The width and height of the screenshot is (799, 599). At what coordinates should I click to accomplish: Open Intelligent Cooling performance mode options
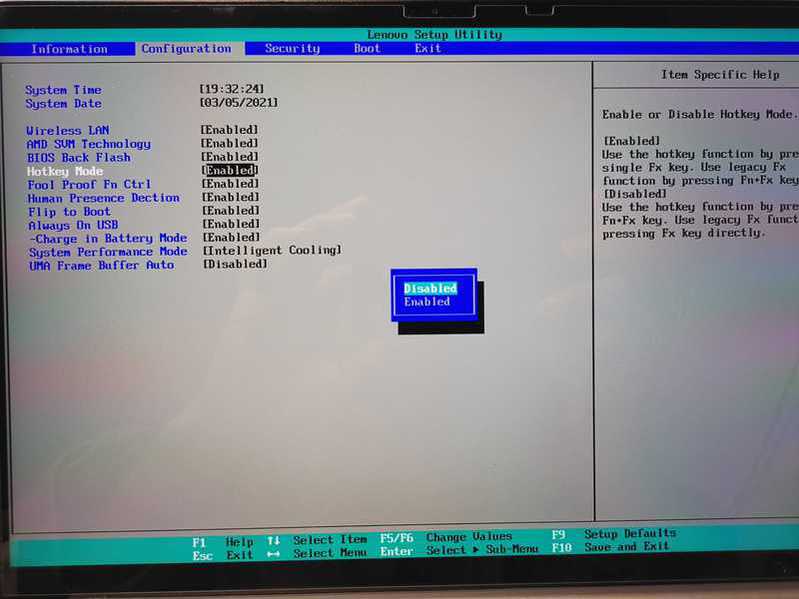(x=272, y=251)
